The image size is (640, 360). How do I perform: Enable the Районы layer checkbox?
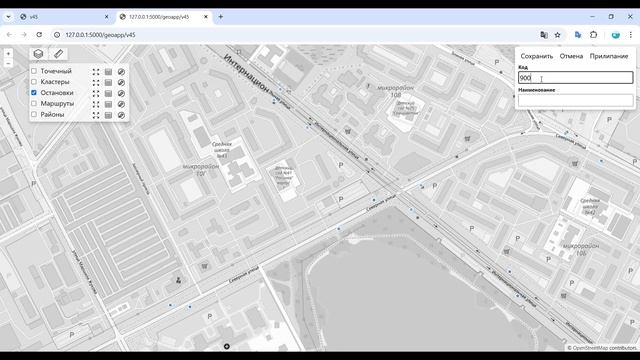coord(34,114)
